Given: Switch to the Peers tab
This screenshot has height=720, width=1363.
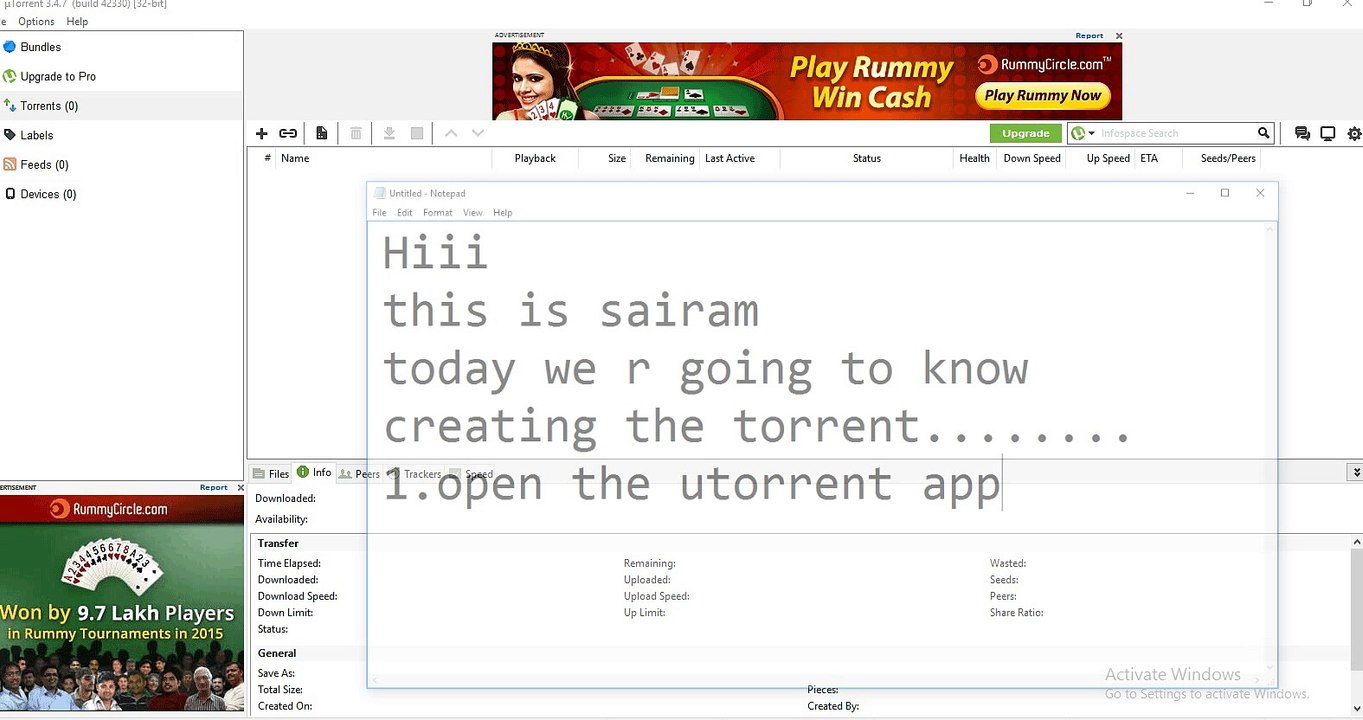Looking at the screenshot, I should pyautogui.click(x=359, y=474).
